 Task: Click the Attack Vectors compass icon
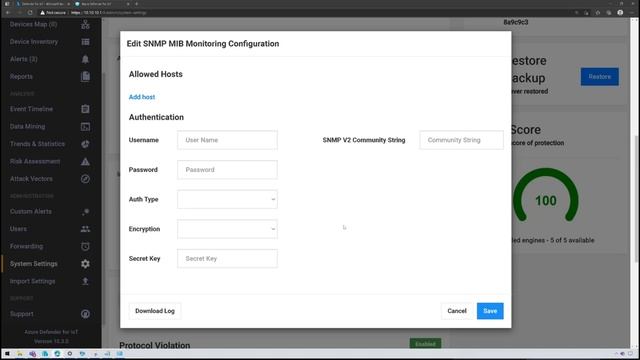[85, 179]
